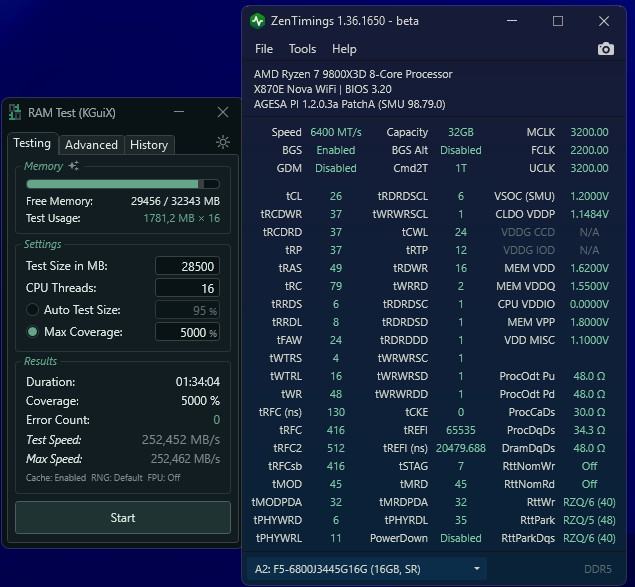Click the tRAS value 49
The image size is (635, 587).
click(x=336, y=268)
